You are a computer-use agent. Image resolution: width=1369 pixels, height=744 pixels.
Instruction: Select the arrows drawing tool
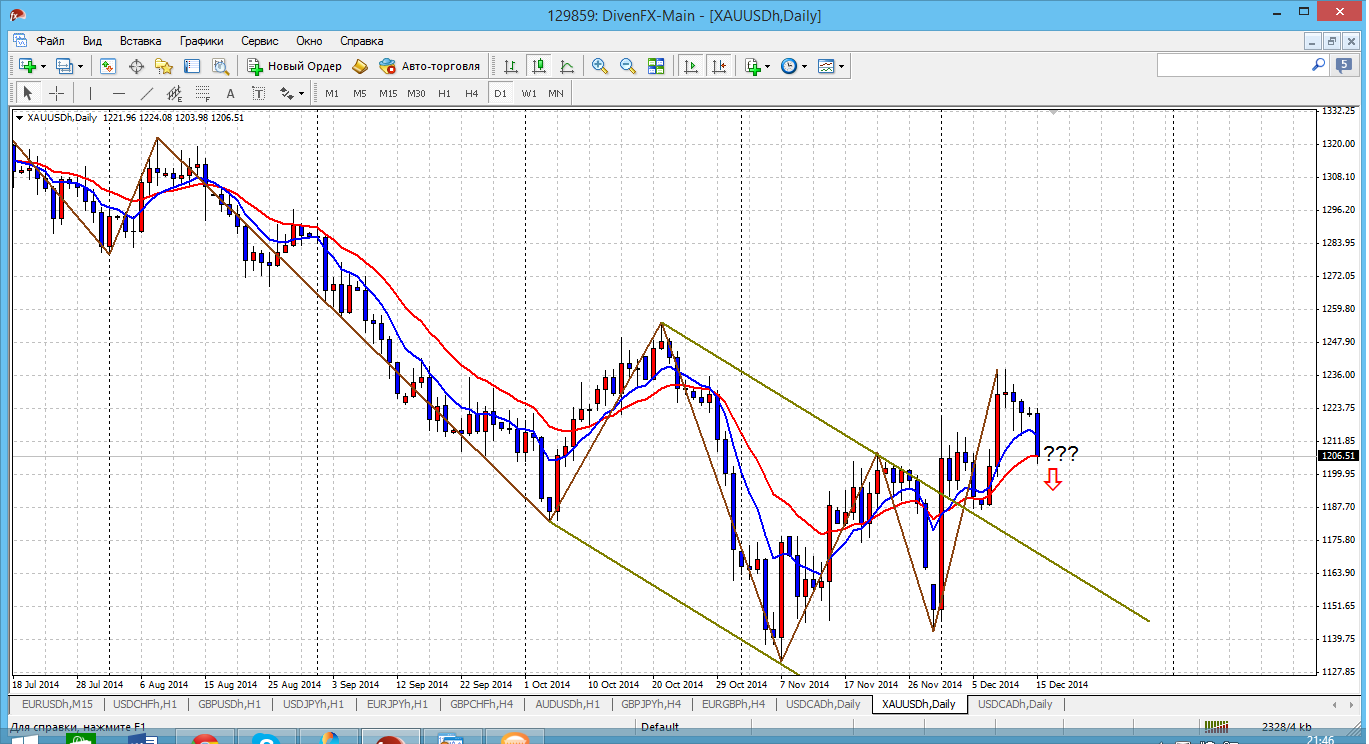pos(286,93)
